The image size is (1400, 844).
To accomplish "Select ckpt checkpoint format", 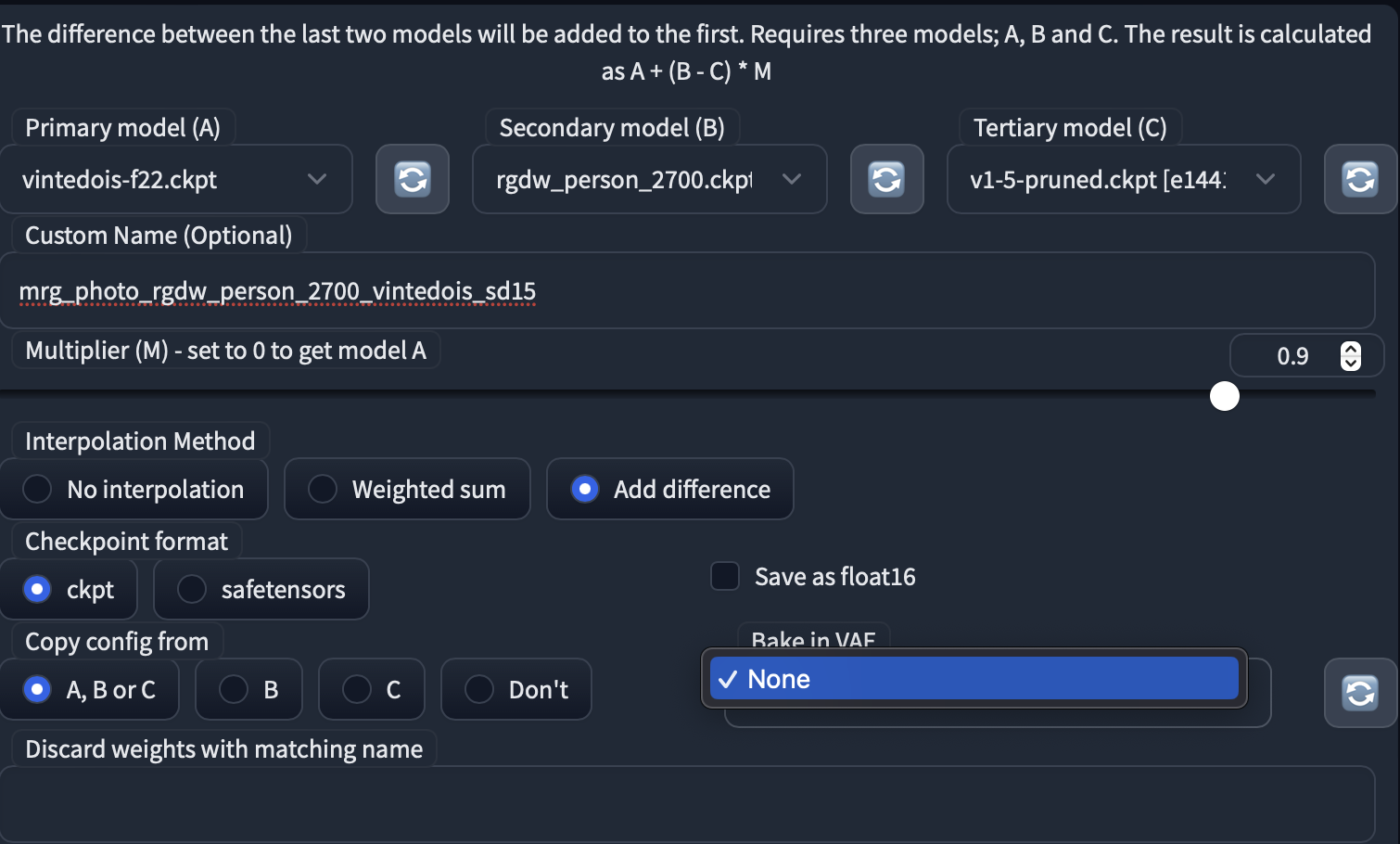I will (38, 589).
